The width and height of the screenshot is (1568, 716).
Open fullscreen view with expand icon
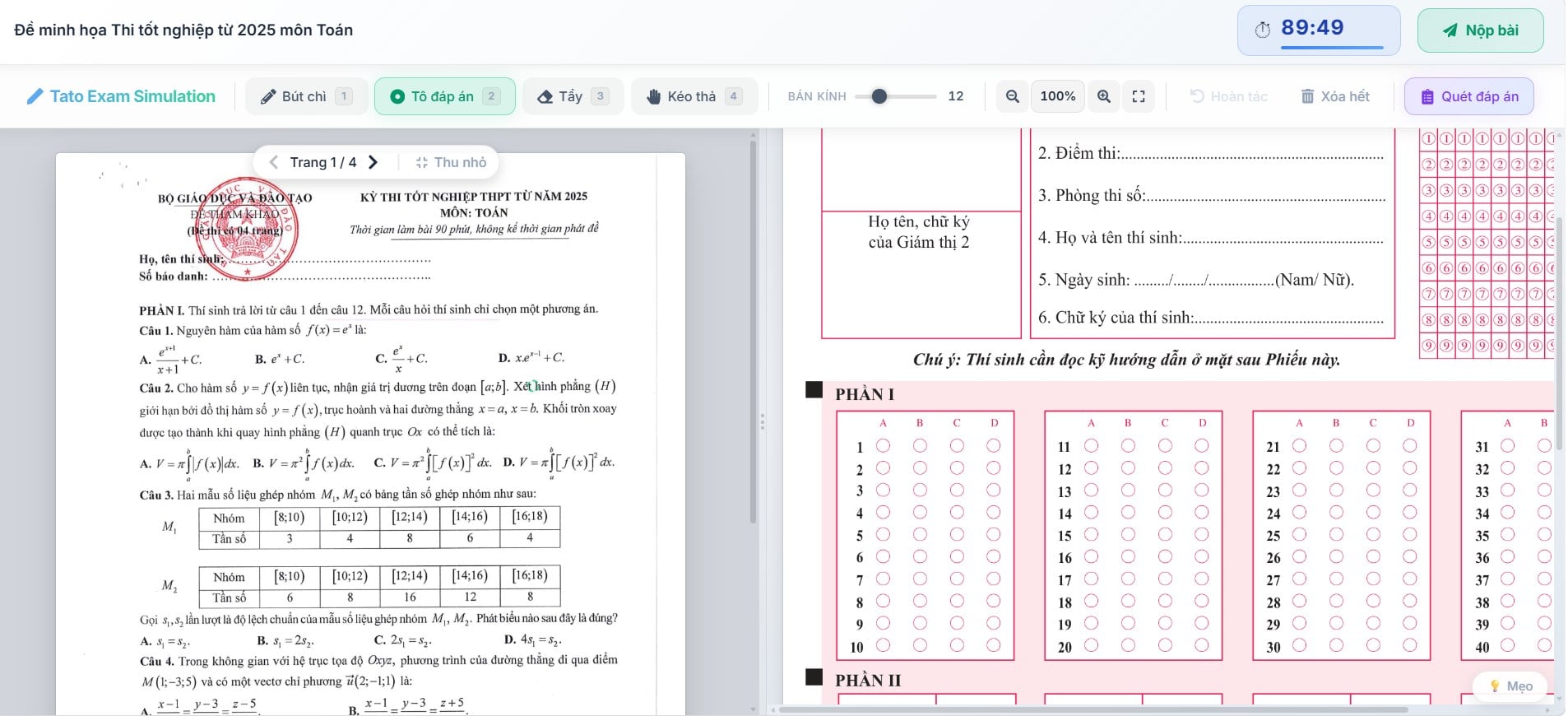1139,96
